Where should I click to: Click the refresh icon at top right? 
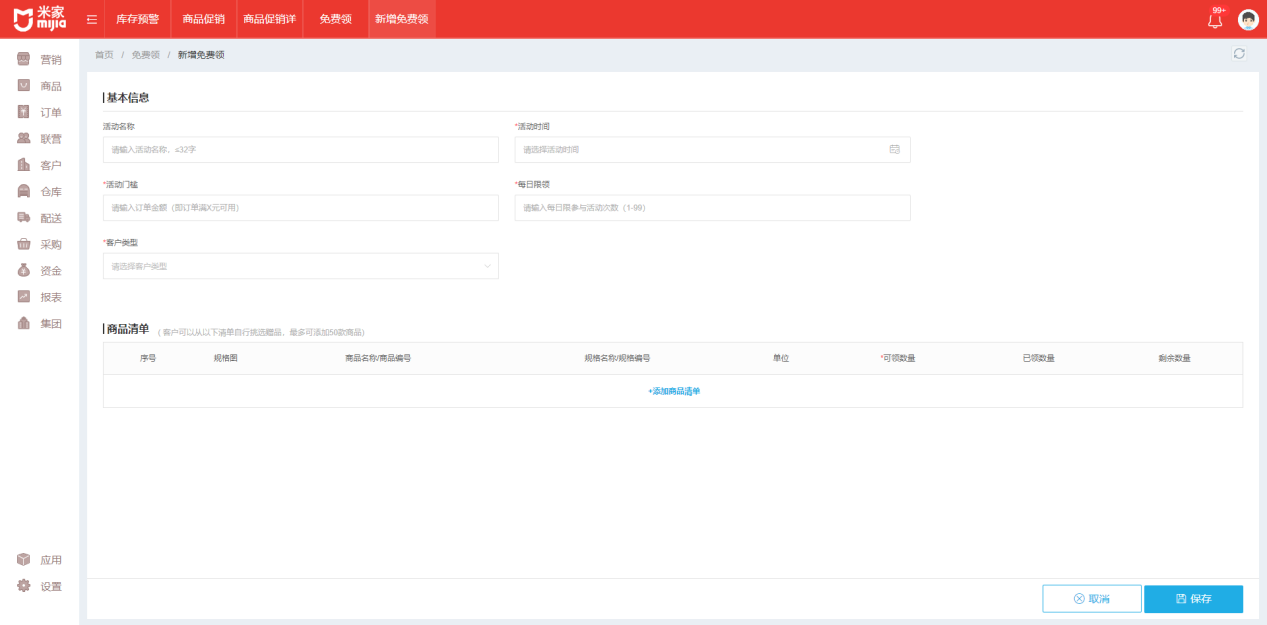(x=1239, y=54)
